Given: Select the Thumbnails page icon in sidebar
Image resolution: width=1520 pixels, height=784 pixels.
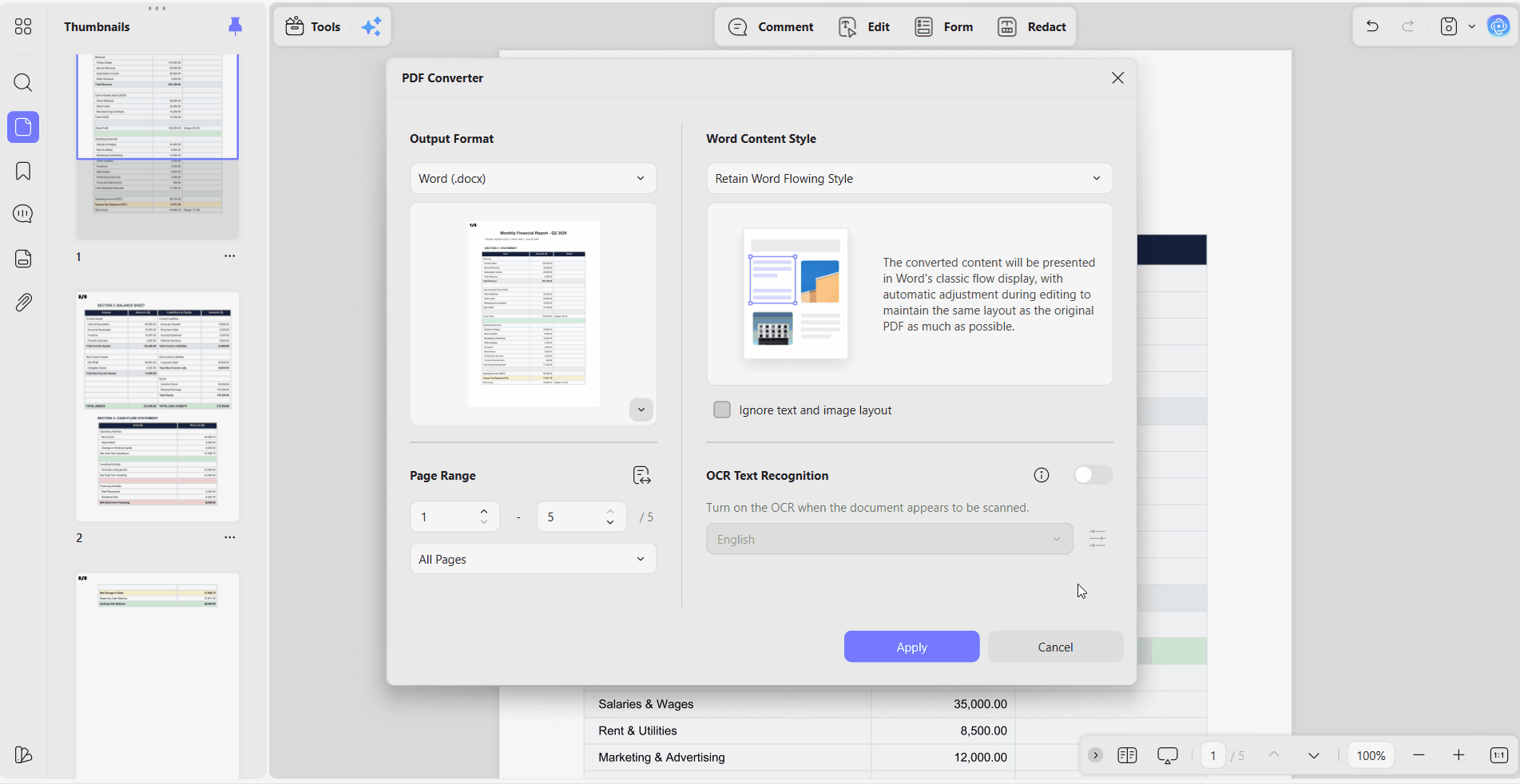Looking at the screenshot, I should [23, 127].
